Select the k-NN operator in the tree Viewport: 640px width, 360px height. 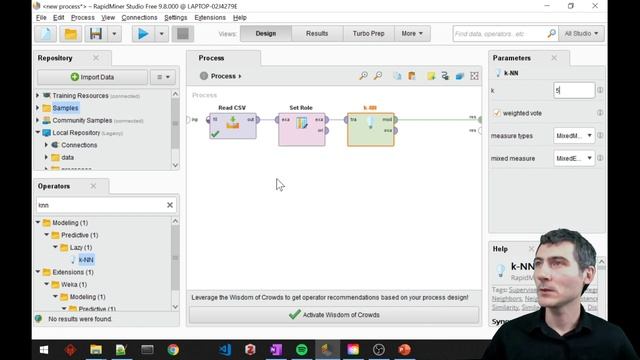click(x=86, y=260)
